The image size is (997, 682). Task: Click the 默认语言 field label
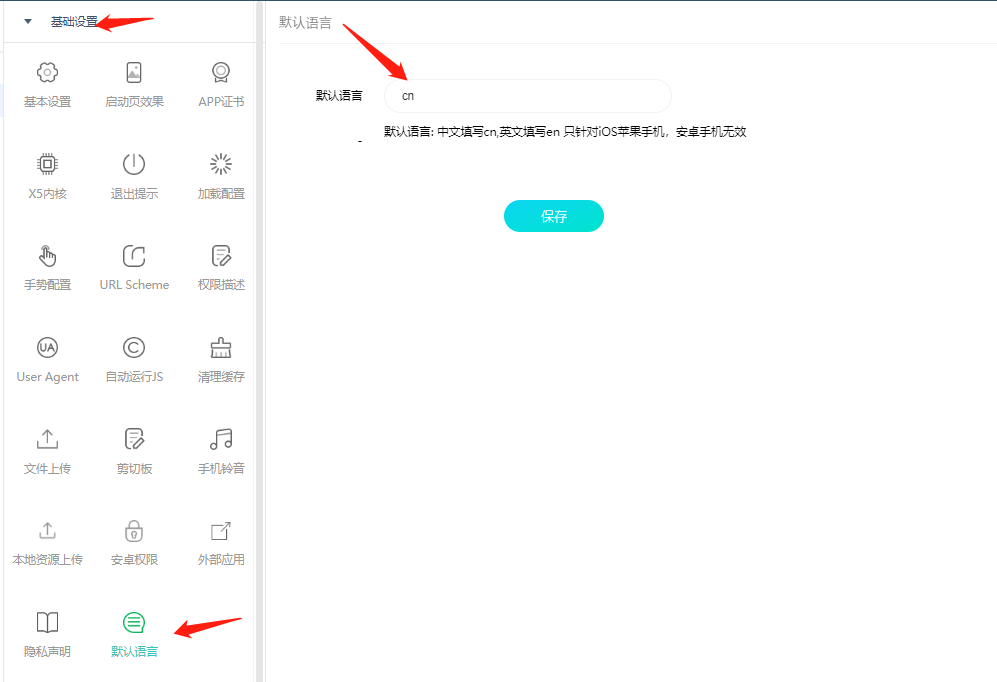coord(339,95)
